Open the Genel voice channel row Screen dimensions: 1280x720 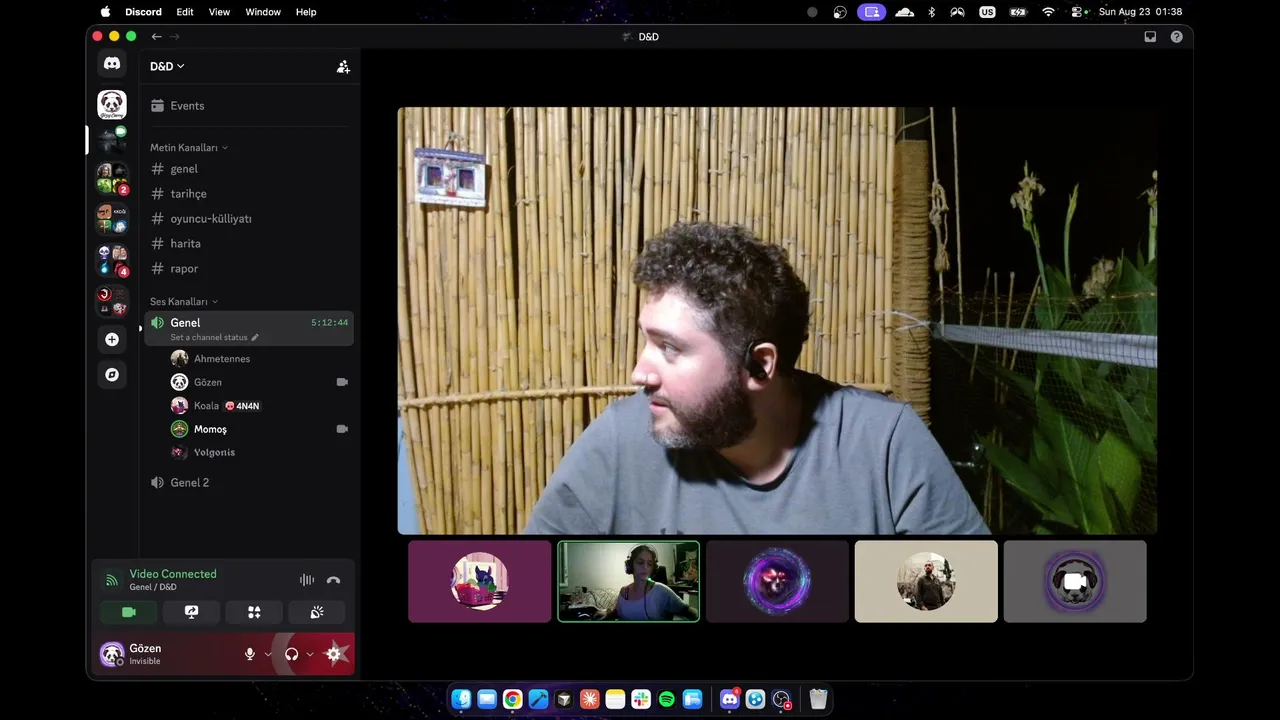[249, 328]
